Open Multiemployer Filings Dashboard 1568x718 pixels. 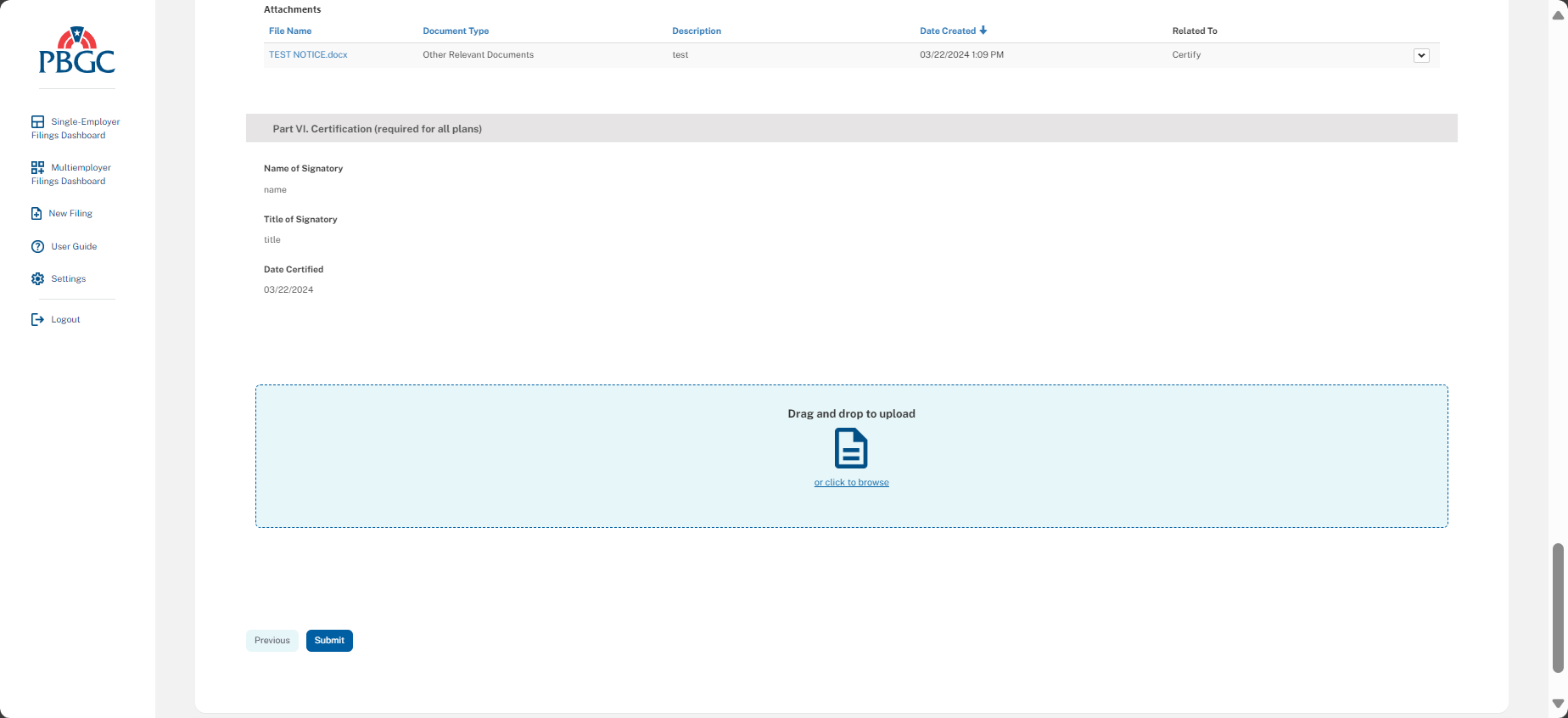click(71, 174)
